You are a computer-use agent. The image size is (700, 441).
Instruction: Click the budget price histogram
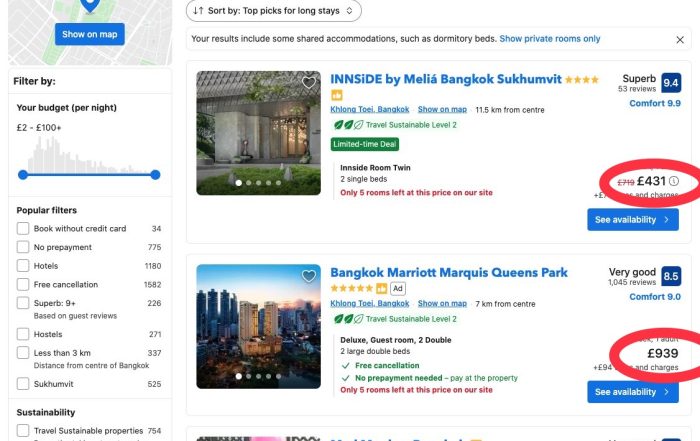click(89, 155)
